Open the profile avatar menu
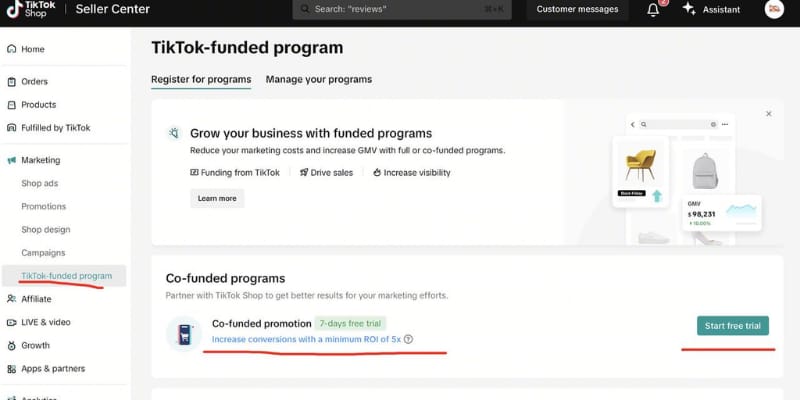 click(774, 9)
